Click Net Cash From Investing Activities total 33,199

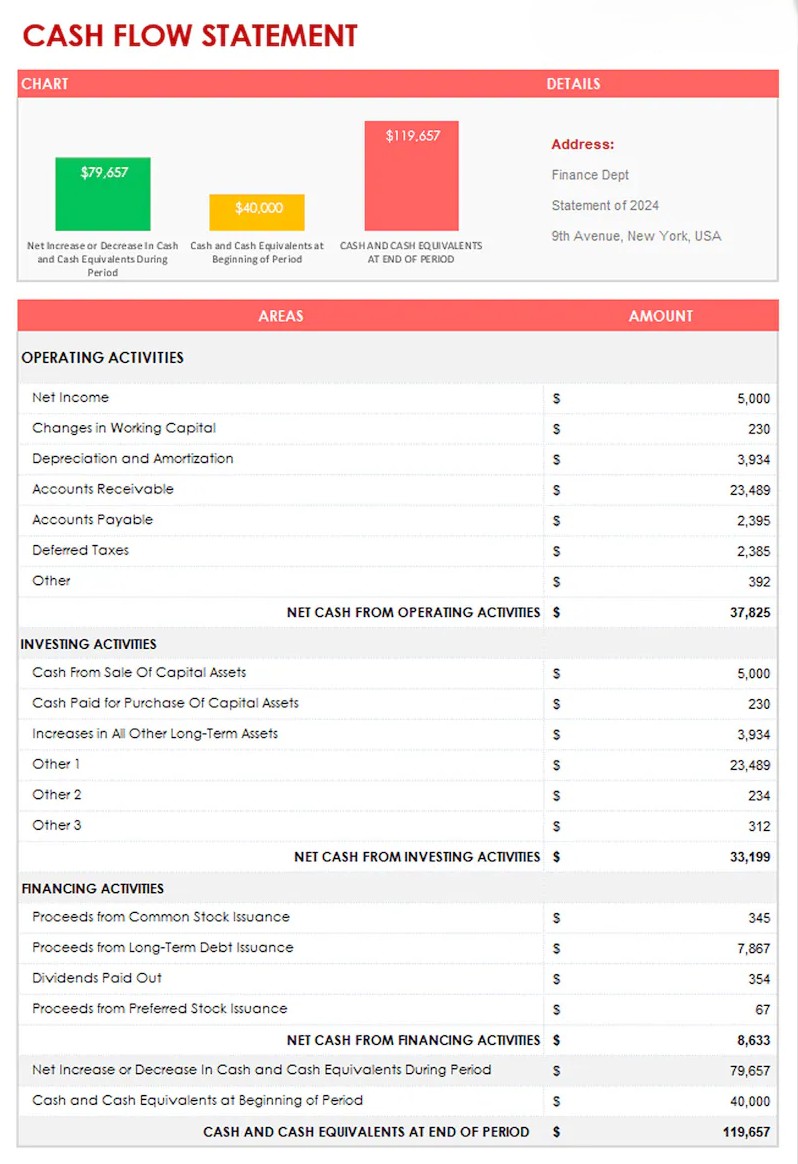pyautogui.click(x=750, y=856)
